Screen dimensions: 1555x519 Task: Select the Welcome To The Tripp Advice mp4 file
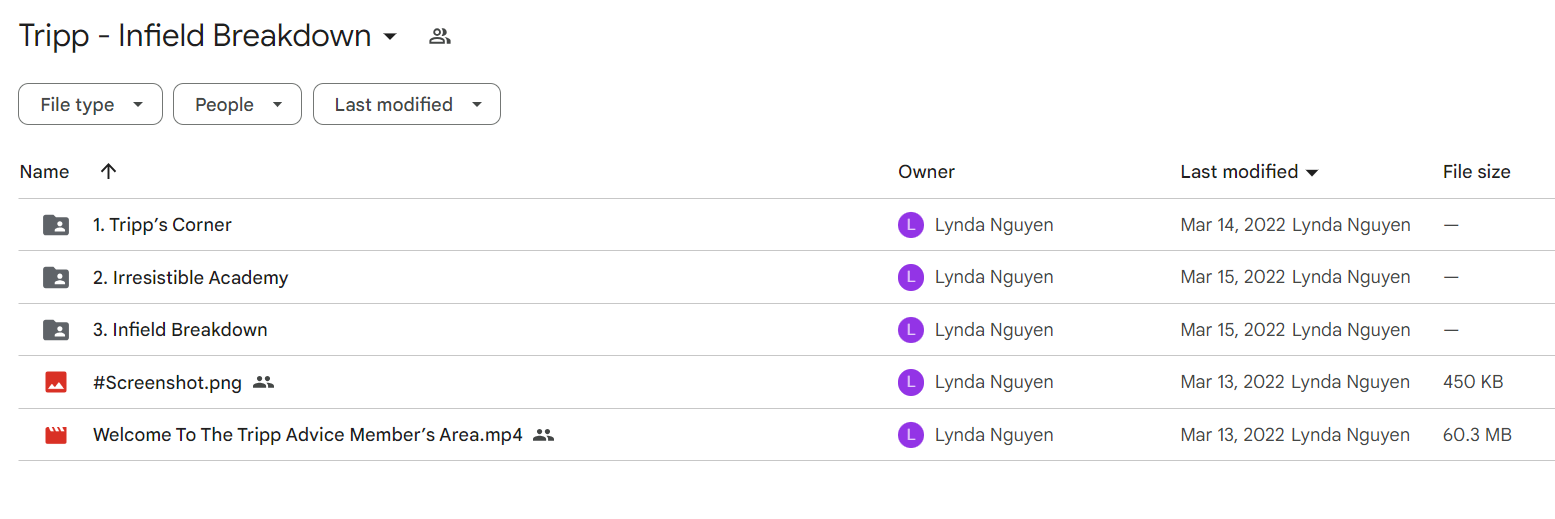pos(307,435)
